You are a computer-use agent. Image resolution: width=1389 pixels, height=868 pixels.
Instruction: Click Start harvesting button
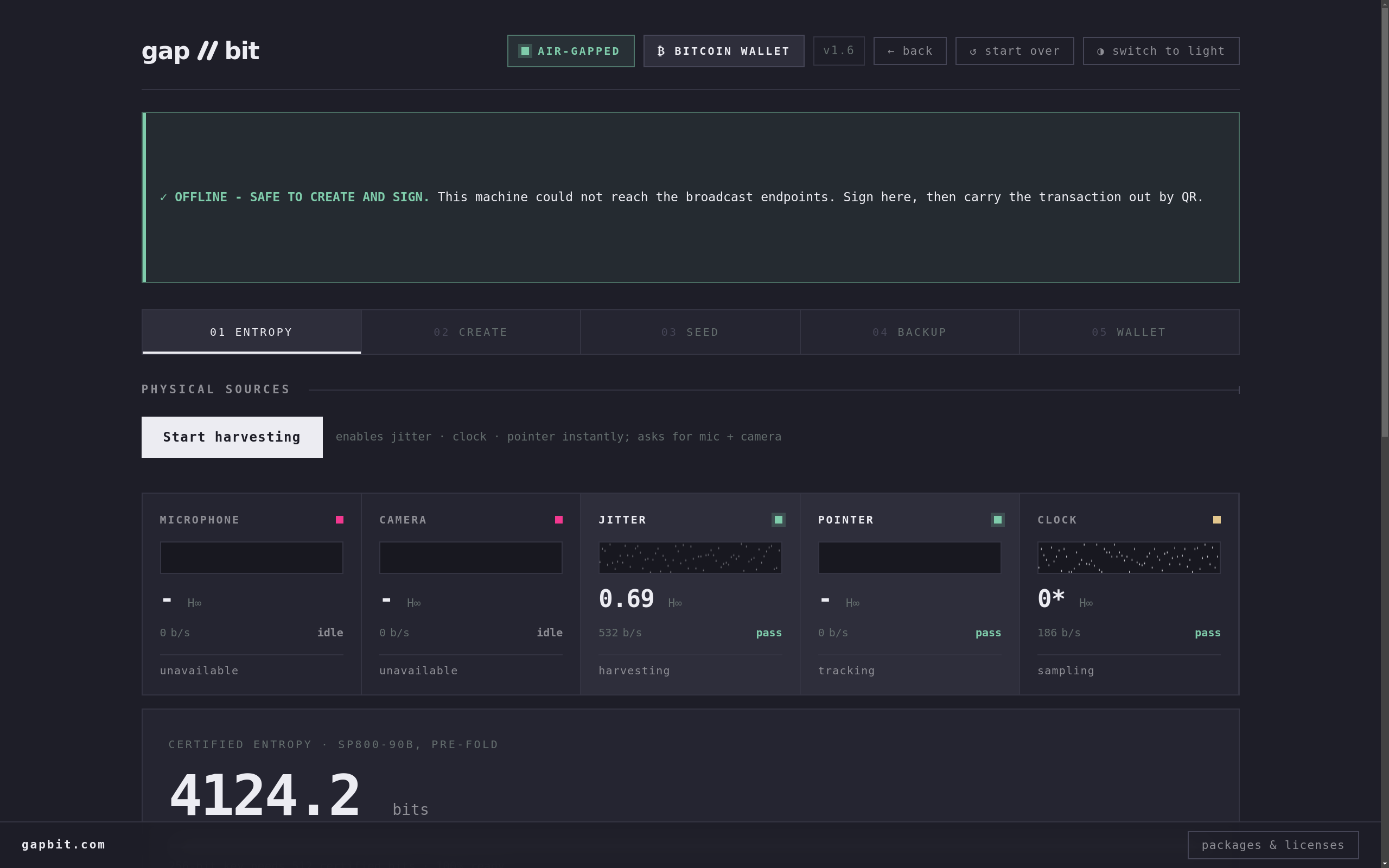232,437
